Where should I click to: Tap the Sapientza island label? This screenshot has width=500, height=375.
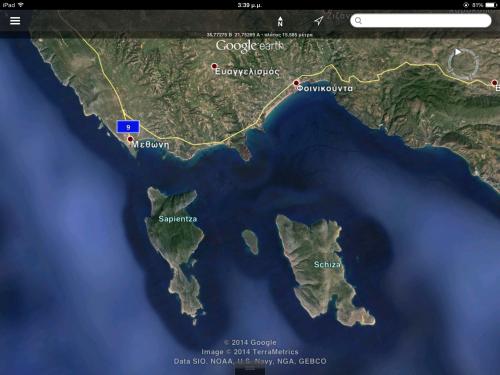tap(178, 219)
